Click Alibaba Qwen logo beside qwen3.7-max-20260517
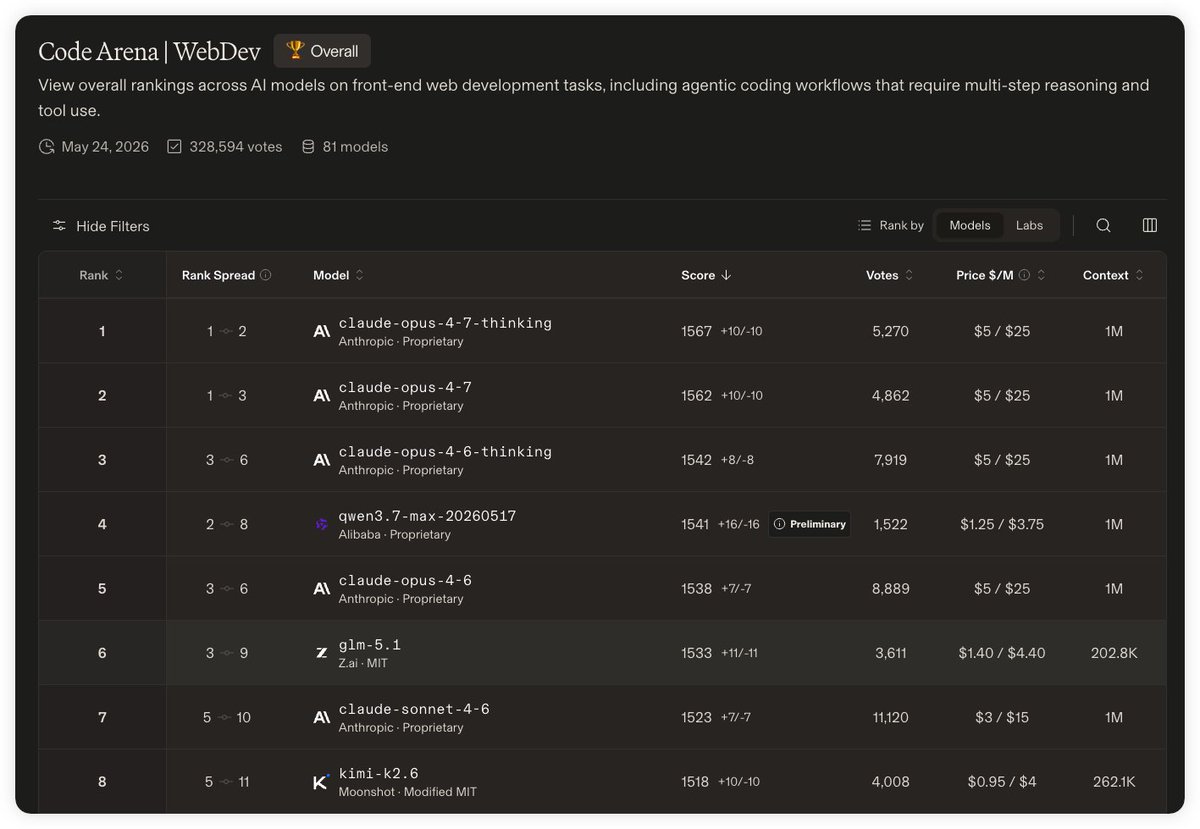The image size is (1200, 829). point(321,524)
